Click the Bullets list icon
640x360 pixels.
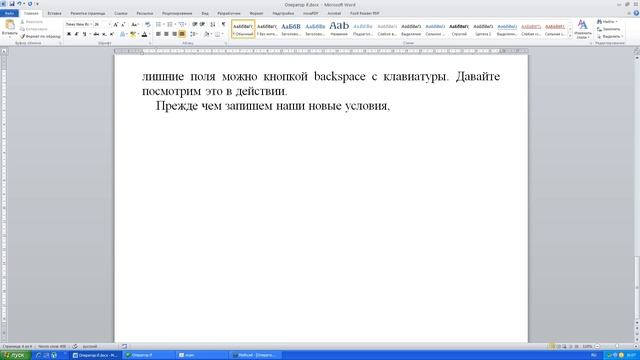pyautogui.click(x=158, y=24)
